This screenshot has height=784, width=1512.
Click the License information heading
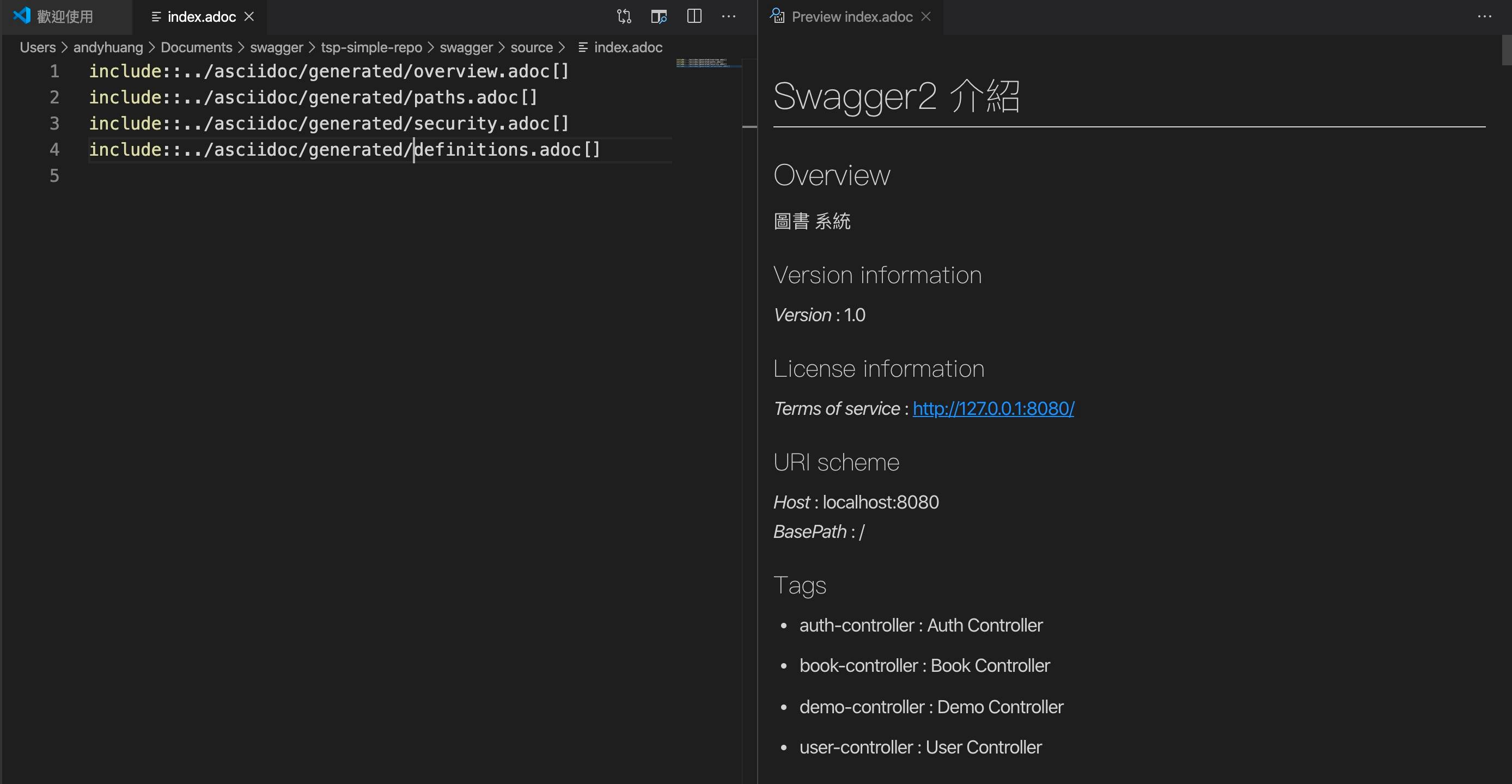(879, 369)
